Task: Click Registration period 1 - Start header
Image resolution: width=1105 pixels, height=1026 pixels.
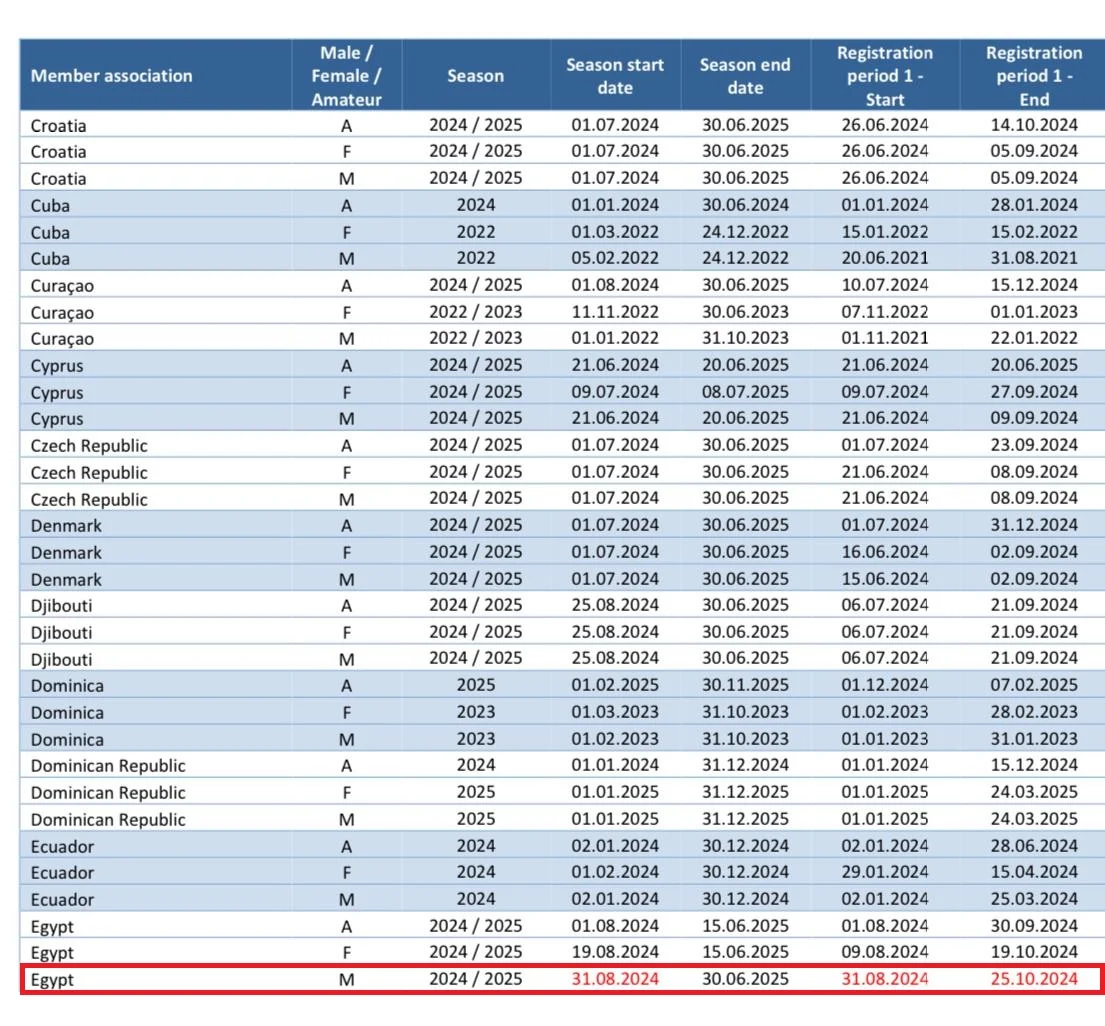Action: pos(885,76)
